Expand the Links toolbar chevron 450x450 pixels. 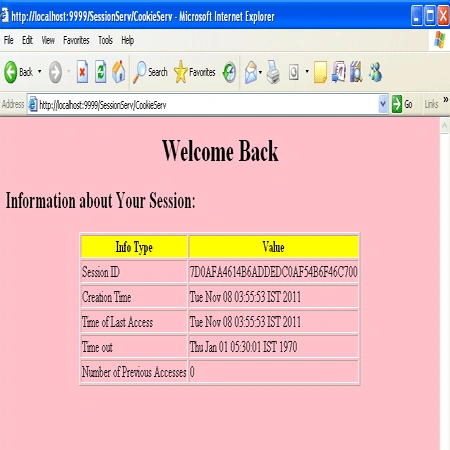[x=446, y=99]
